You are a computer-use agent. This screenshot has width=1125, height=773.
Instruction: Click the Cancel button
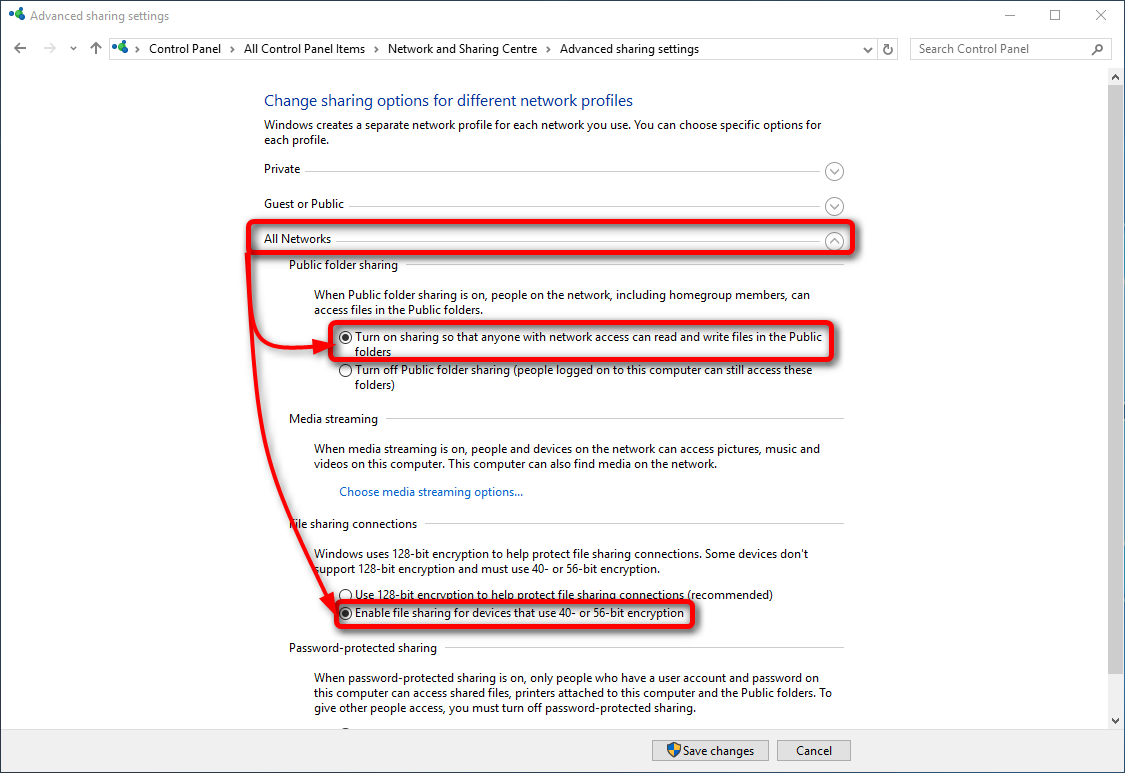pyautogui.click(x=814, y=750)
